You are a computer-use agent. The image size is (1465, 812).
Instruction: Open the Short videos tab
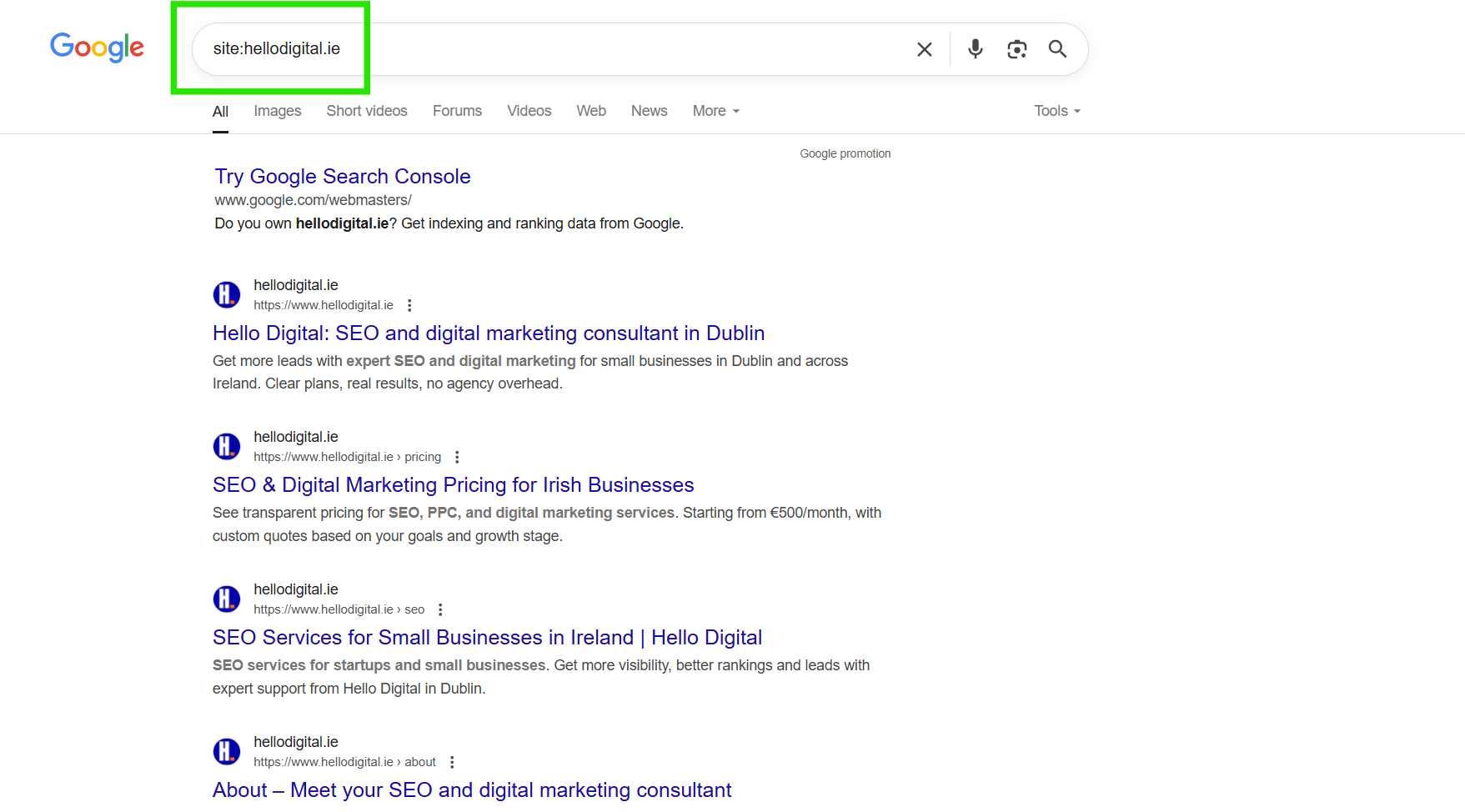(367, 111)
